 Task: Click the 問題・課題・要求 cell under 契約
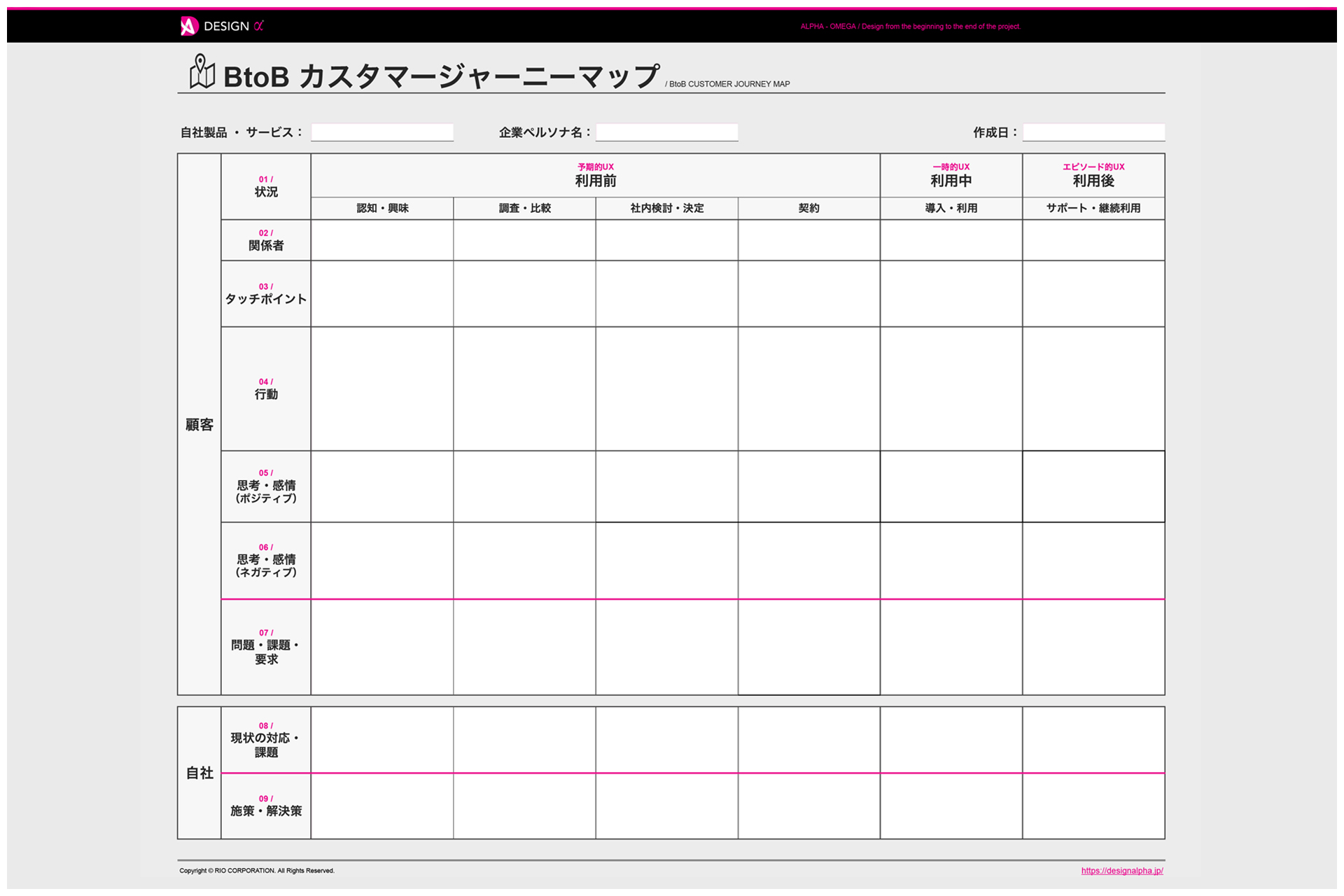click(809, 647)
